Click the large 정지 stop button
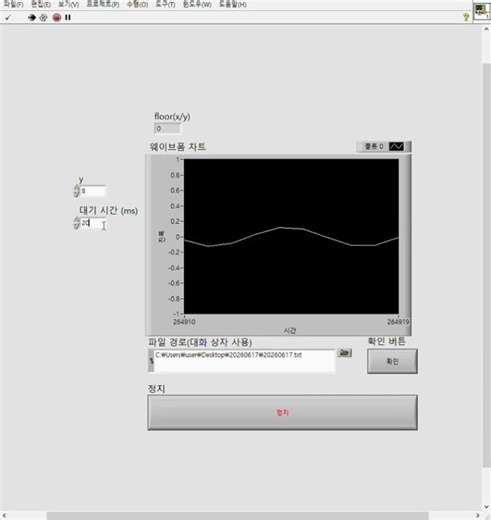The height and width of the screenshot is (520, 491). pos(282,412)
